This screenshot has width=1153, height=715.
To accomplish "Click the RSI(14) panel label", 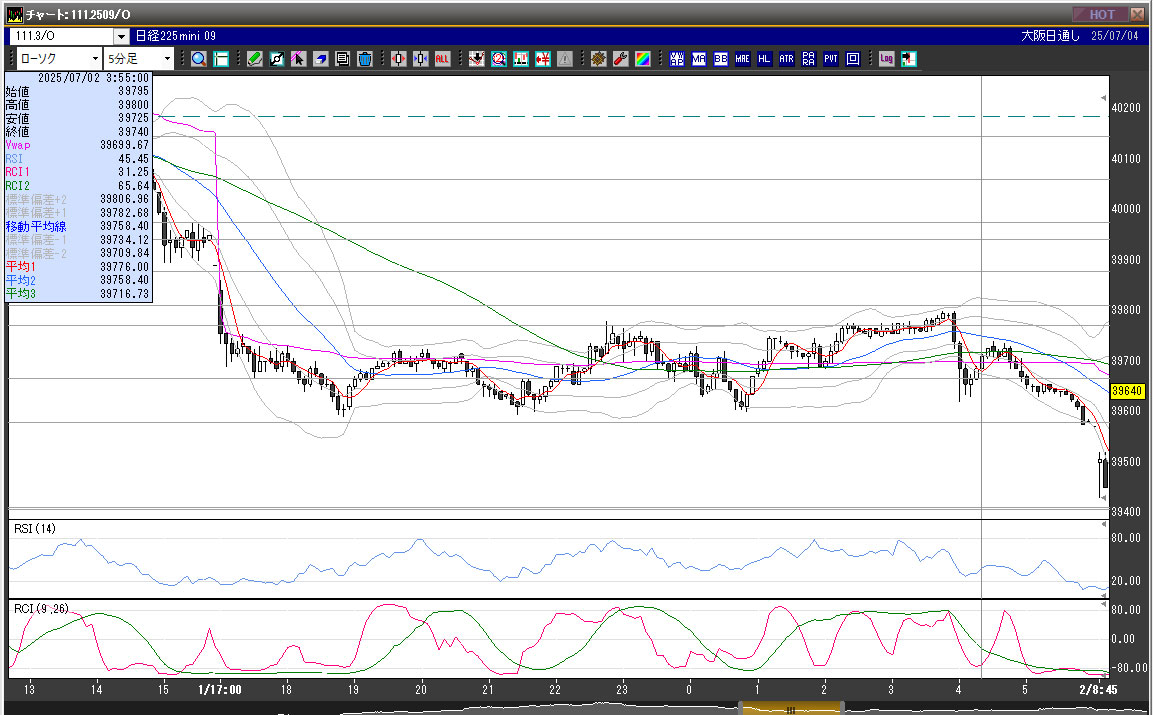I will [x=35, y=528].
